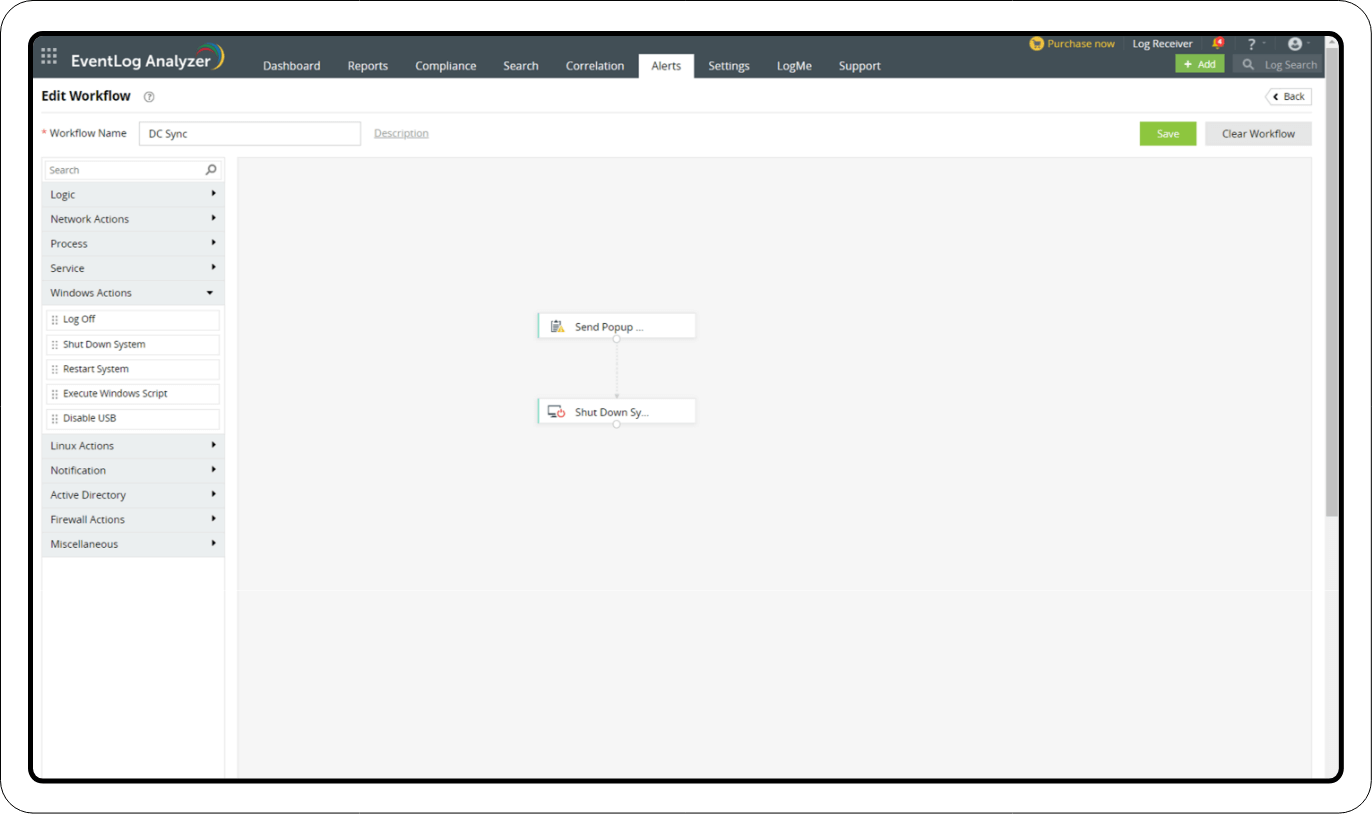Click the user profile icon

coord(1295,43)
